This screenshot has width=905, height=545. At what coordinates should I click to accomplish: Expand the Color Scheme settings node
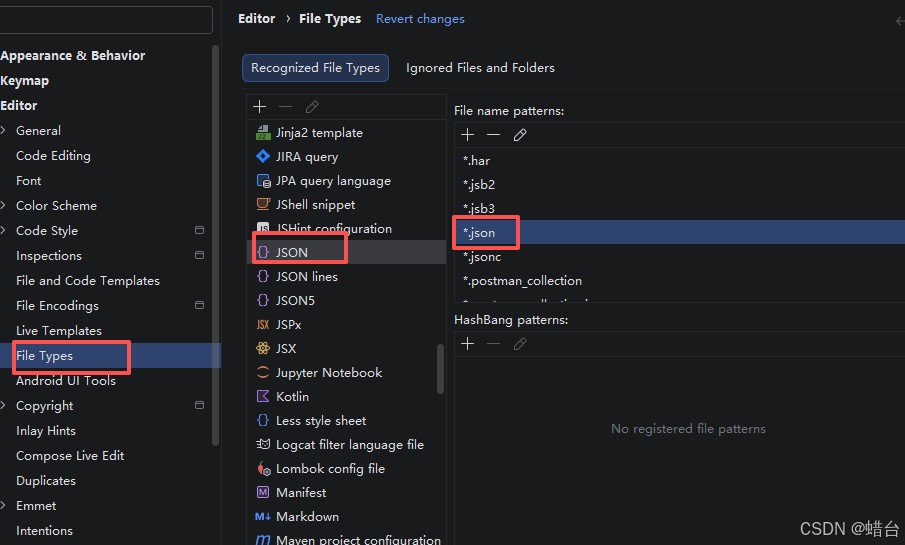(3, 206)
